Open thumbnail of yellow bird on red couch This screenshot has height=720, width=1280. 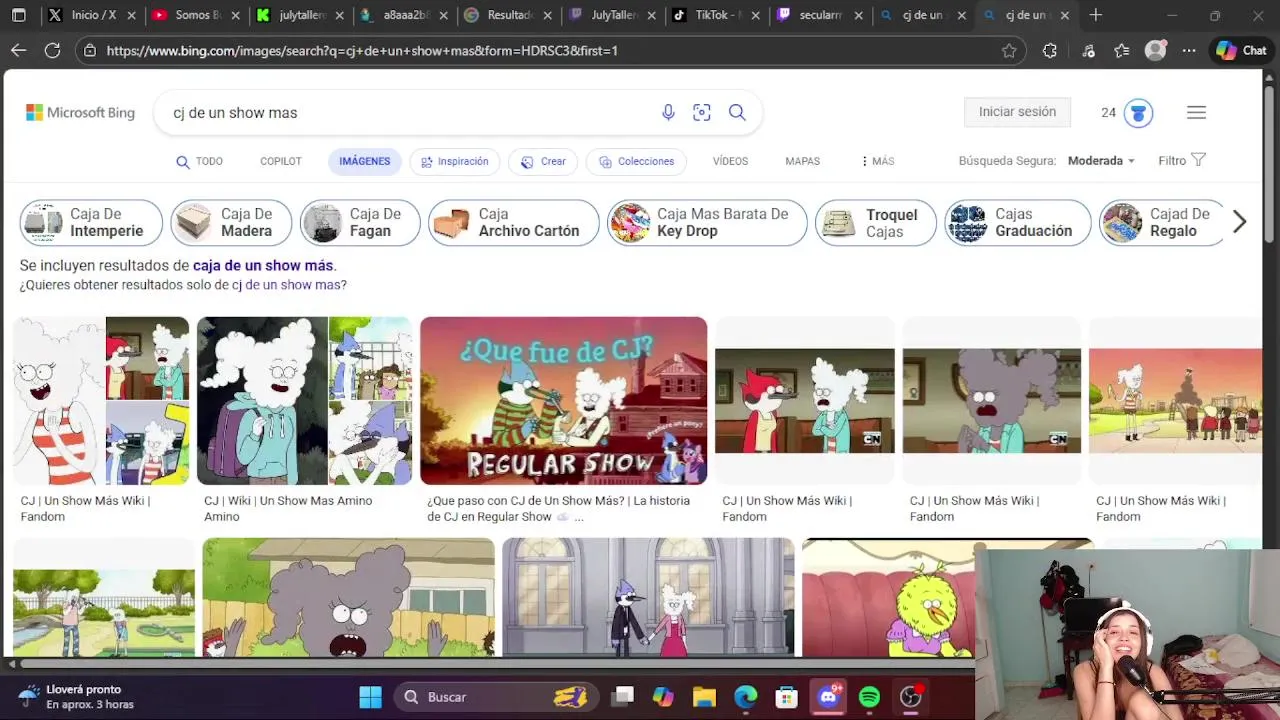(x=888, y=597)
